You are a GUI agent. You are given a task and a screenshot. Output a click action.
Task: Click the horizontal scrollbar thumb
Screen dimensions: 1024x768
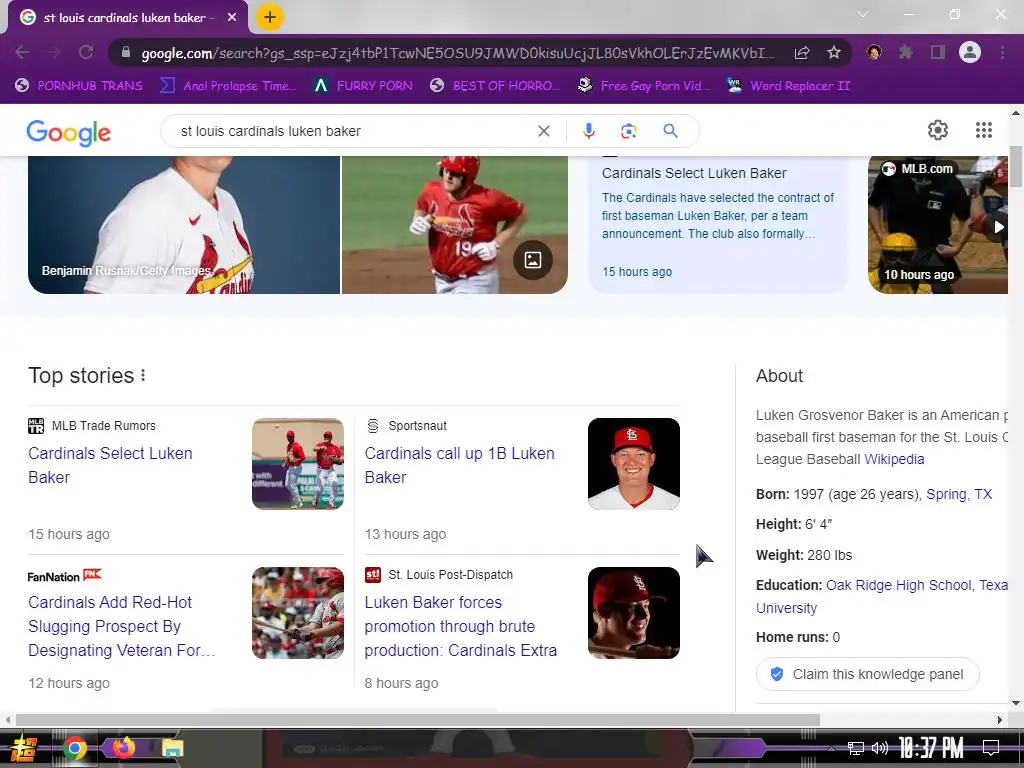click(x=418, y=720)
